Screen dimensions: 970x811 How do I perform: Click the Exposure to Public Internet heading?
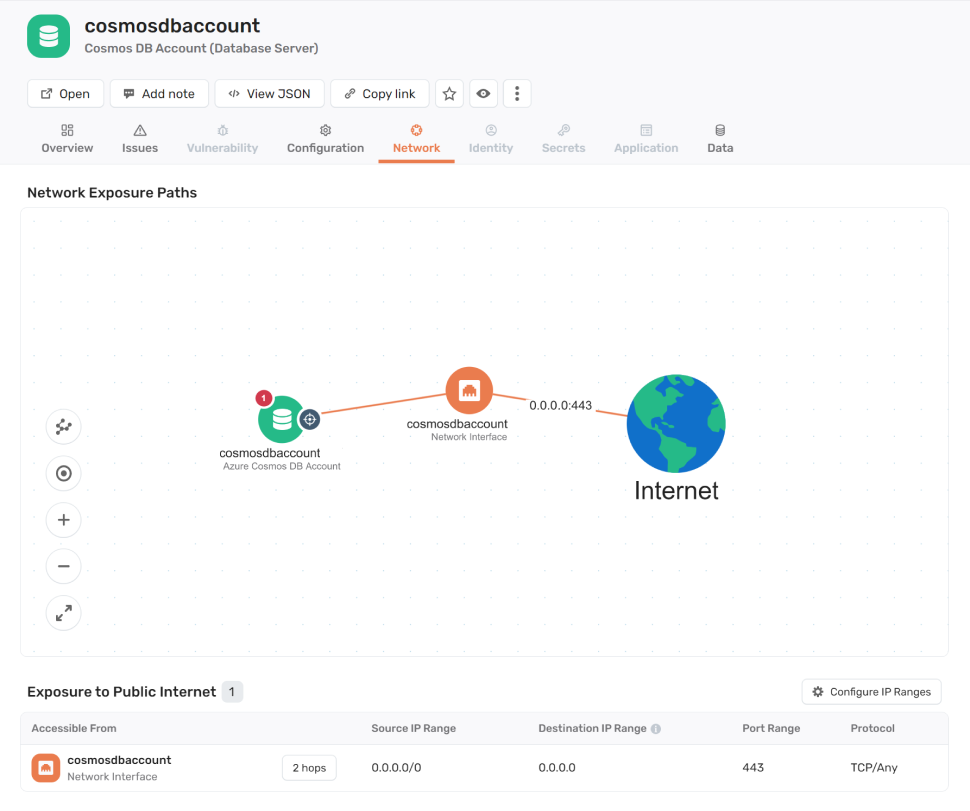[121, 692]
